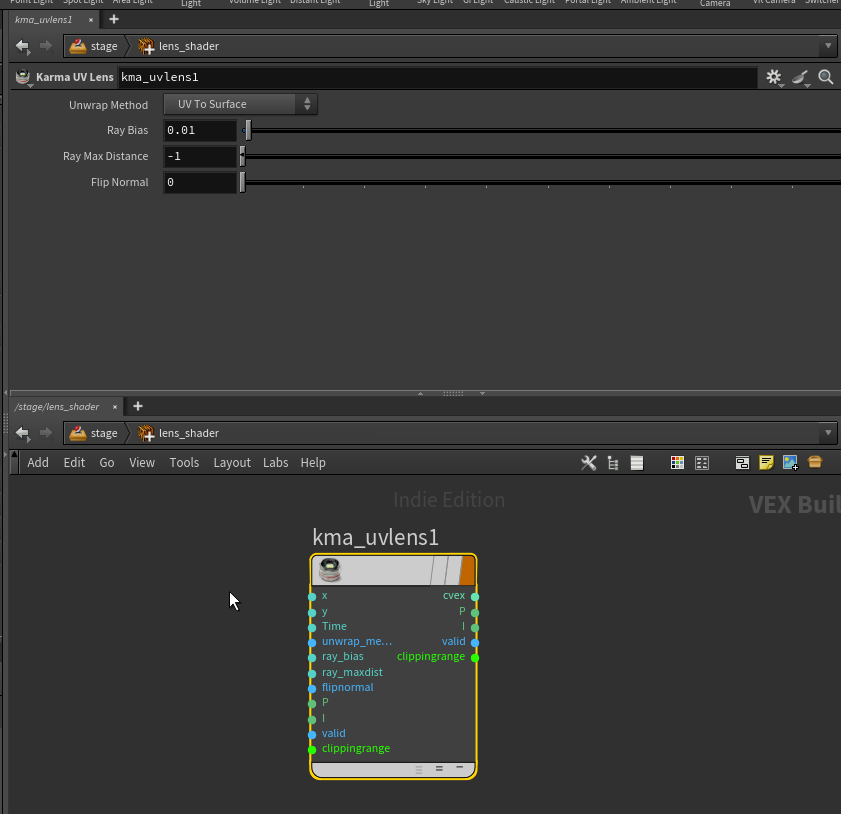The height and width of the screenshot is (814, 841).
Task: Go forward in the parameter pane path history
Action: (x=46, y=46)
